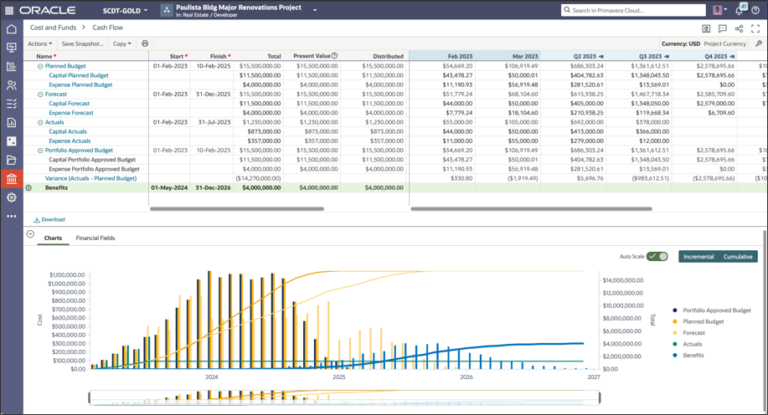Open the settings gear in the sidebar
The width and height of the screenshot is (768, 415).
pyautogui.click(x=11, y=197)
